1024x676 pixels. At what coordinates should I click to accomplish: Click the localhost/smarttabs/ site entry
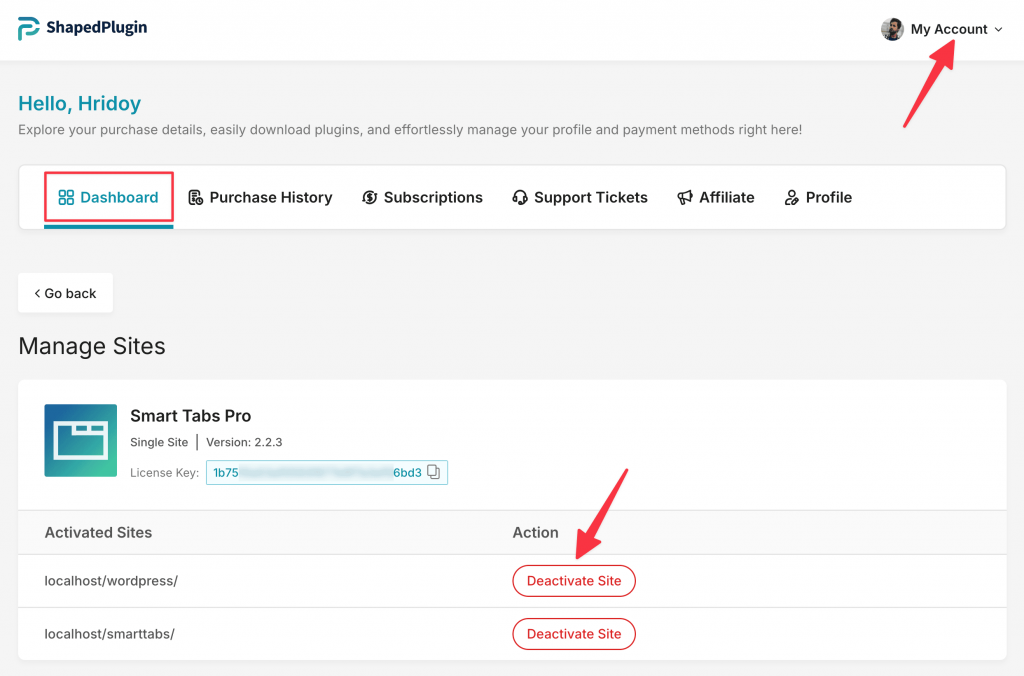click(x=110, y=634)
